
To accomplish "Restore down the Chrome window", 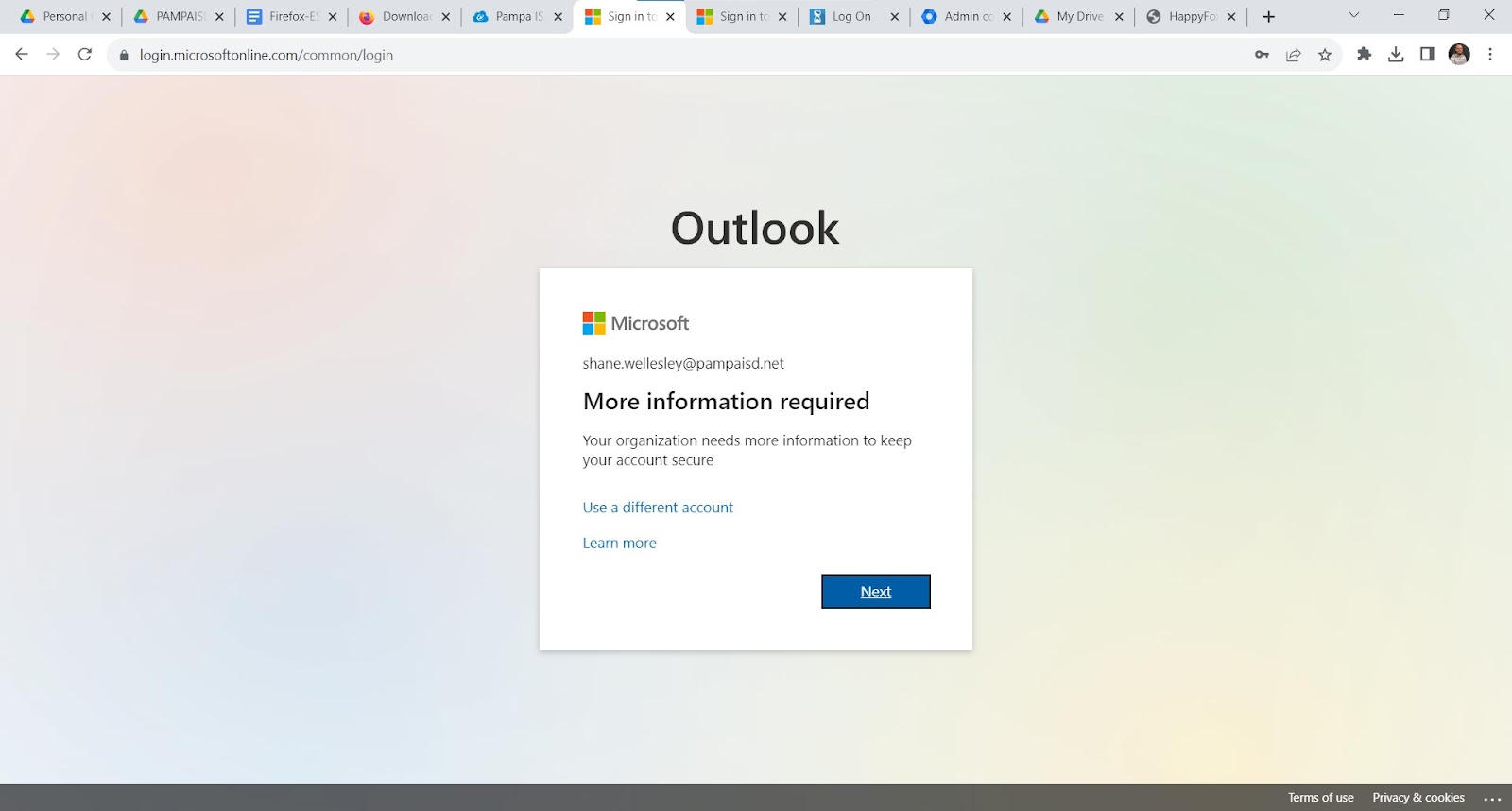I will click(x=1443, y=15).
